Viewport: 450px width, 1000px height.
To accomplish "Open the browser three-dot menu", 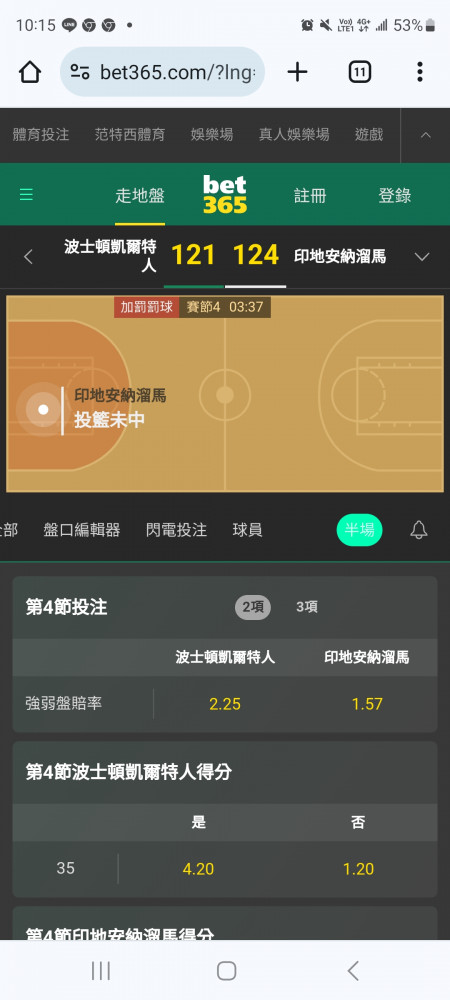I will pos(419,72).
